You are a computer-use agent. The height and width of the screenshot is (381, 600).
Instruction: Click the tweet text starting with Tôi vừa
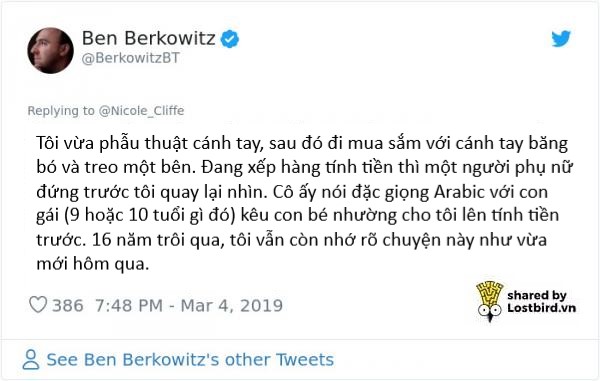click(x=302, y=204)
